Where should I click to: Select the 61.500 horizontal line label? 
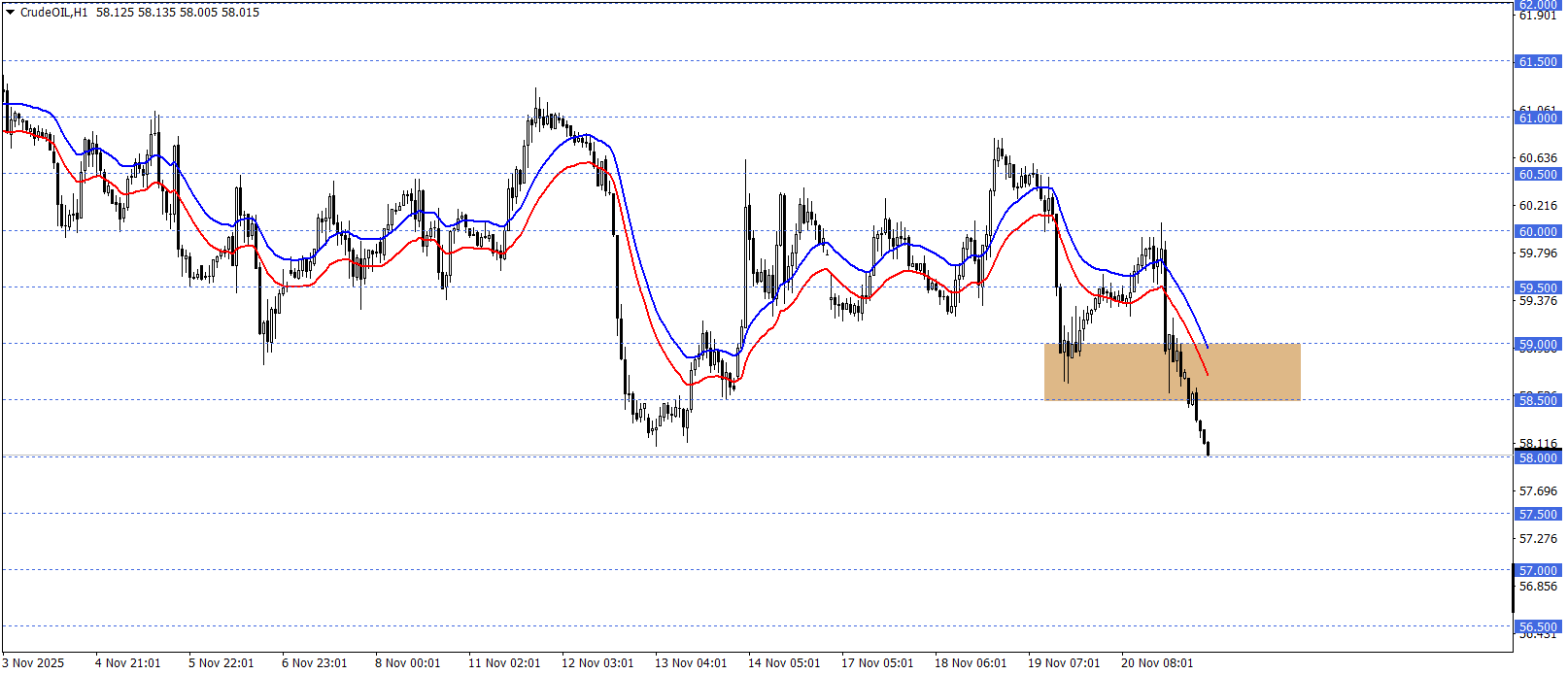(x=1537, y=61)
